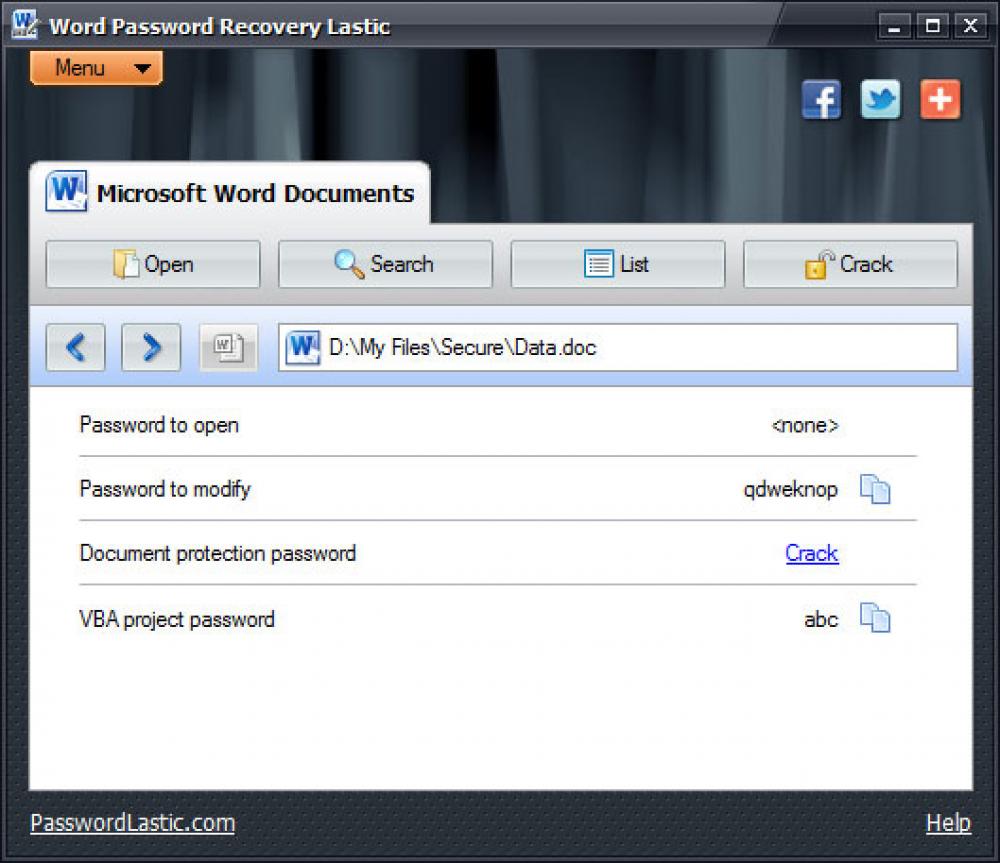Crack the document protection password
This screenshot has height=863, width=1000.
point(811,553)
